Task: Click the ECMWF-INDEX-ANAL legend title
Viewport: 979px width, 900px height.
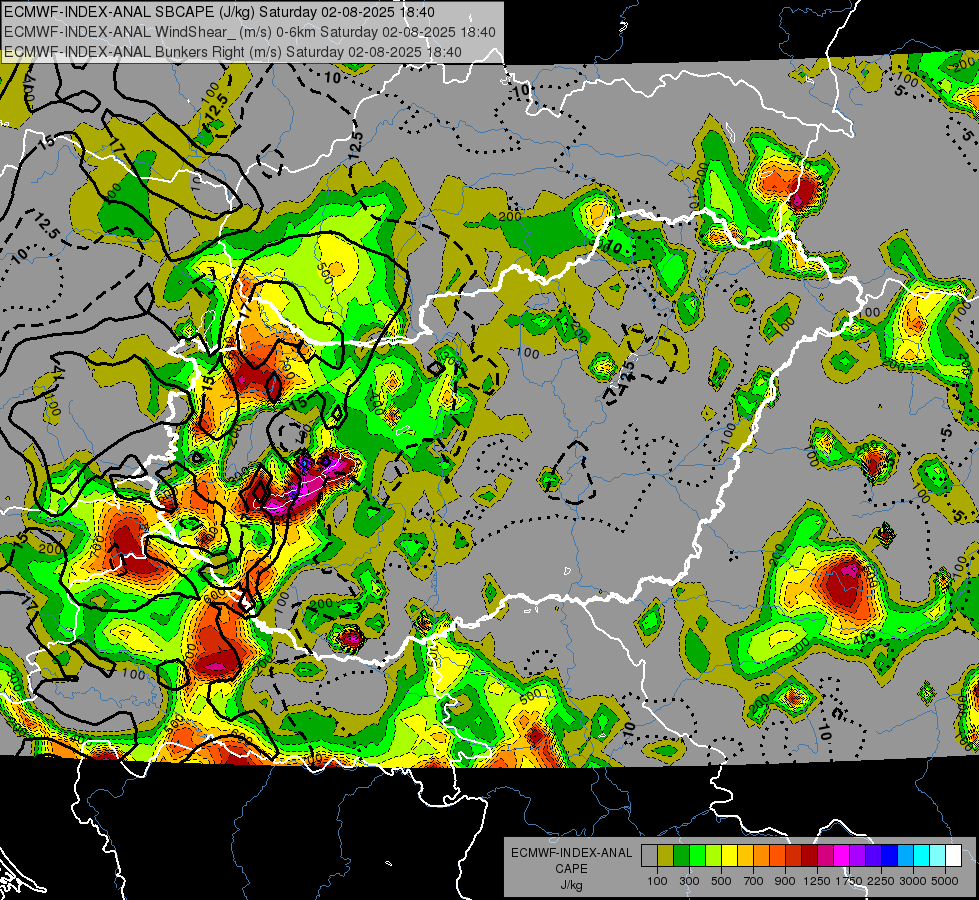Action: click(x=571, y=853)
